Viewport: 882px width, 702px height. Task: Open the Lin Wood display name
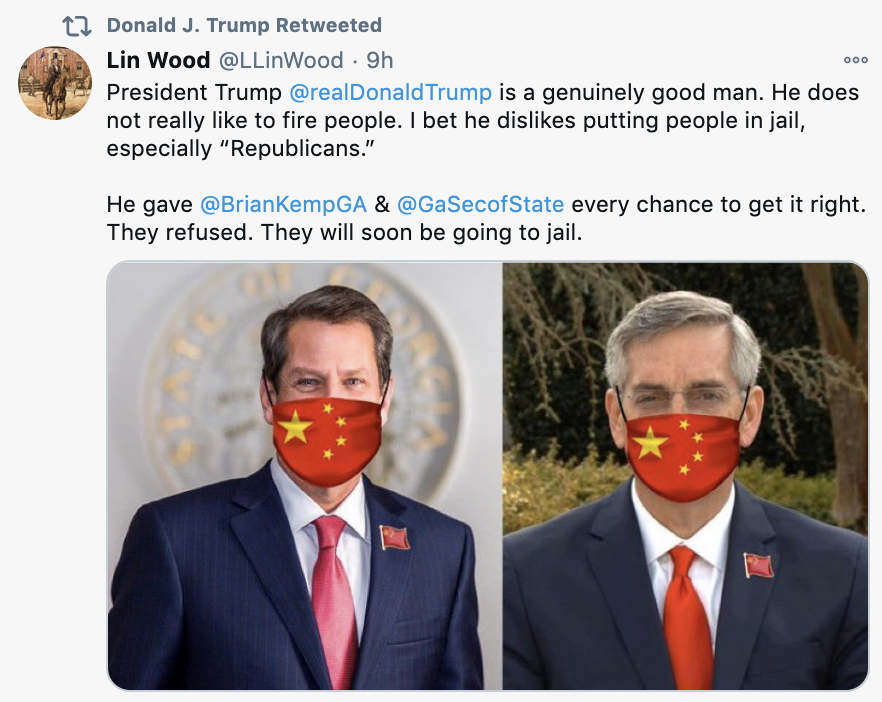coord(159,60)
